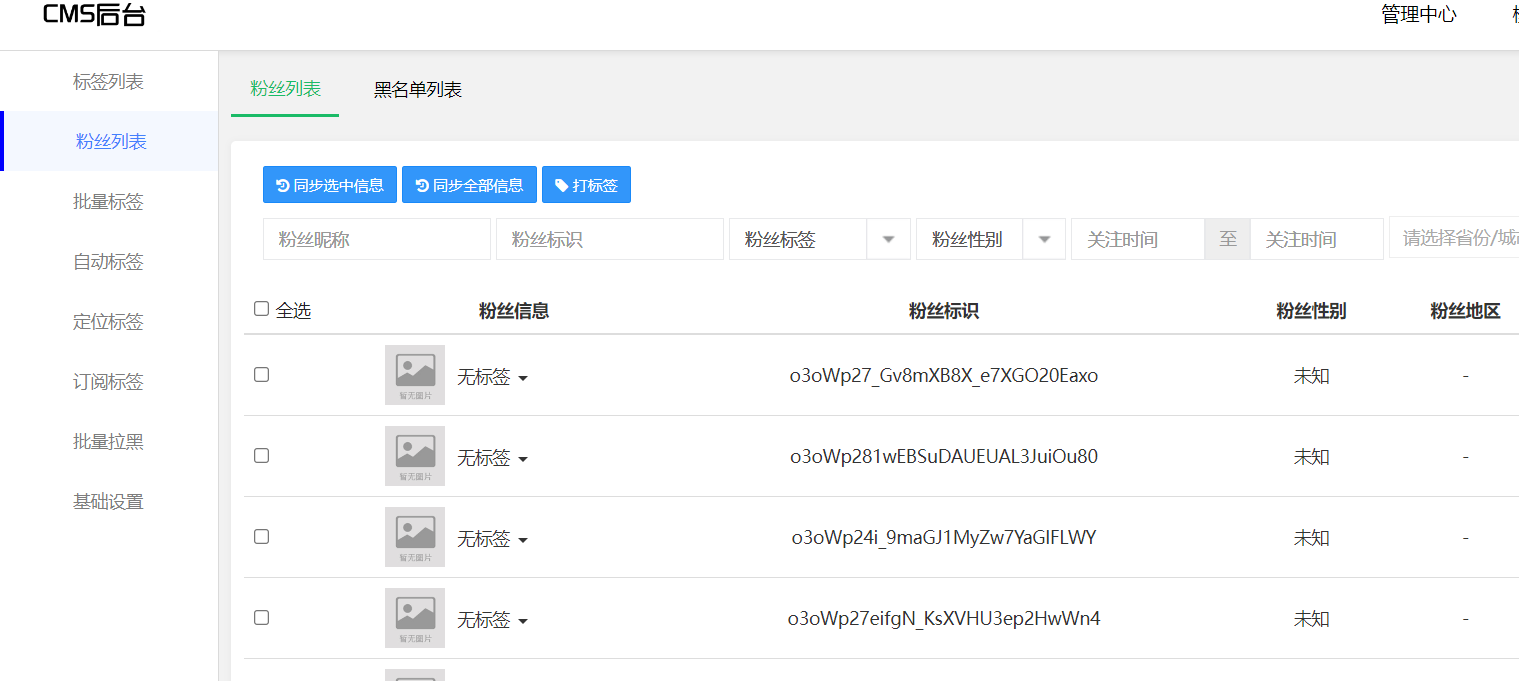Open 标签列表 in the sidebar
Screen dimensions: 1519x681
[x=109, y=81]
